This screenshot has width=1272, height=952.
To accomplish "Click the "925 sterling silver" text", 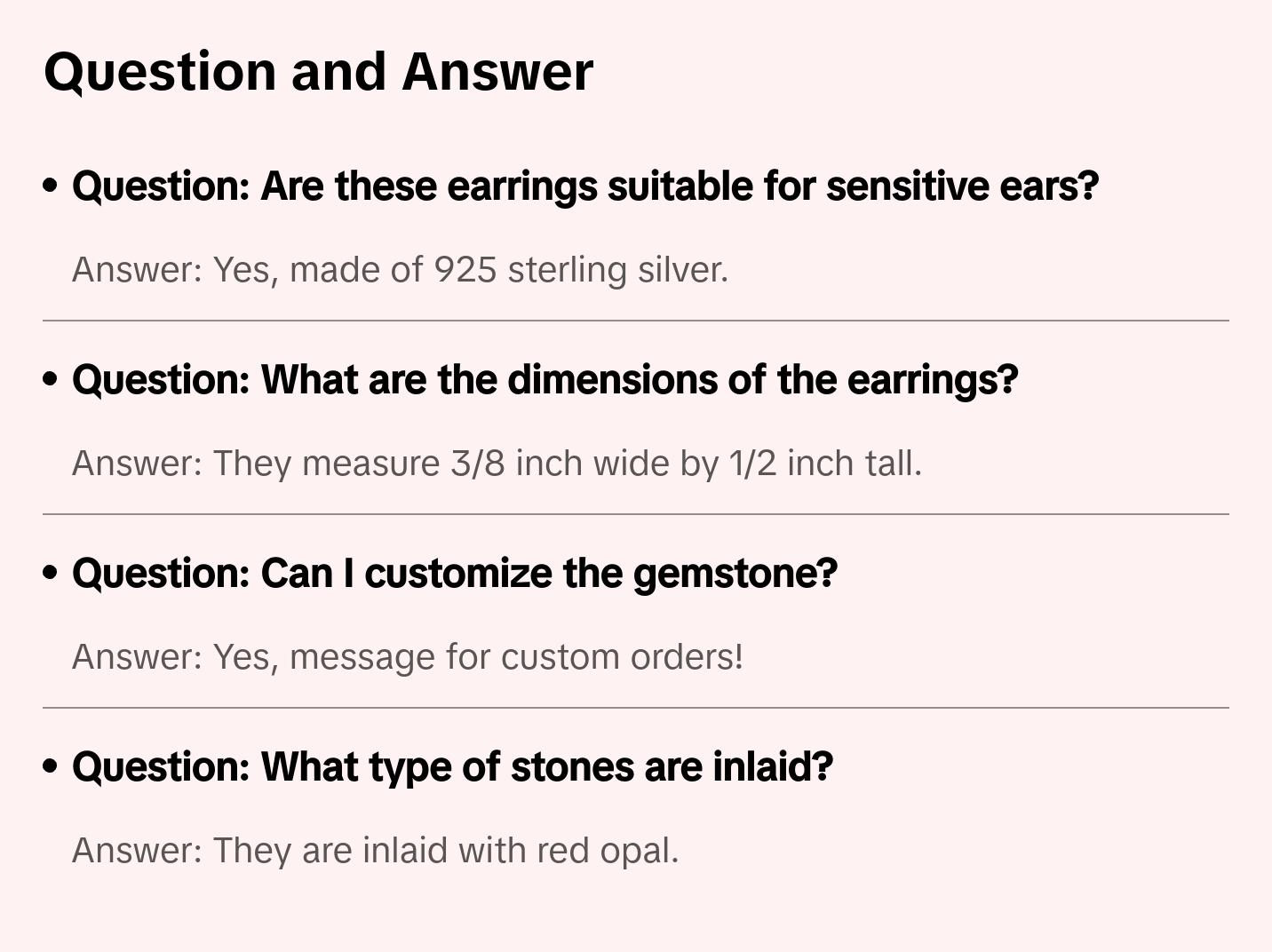I will click(579, 270).
